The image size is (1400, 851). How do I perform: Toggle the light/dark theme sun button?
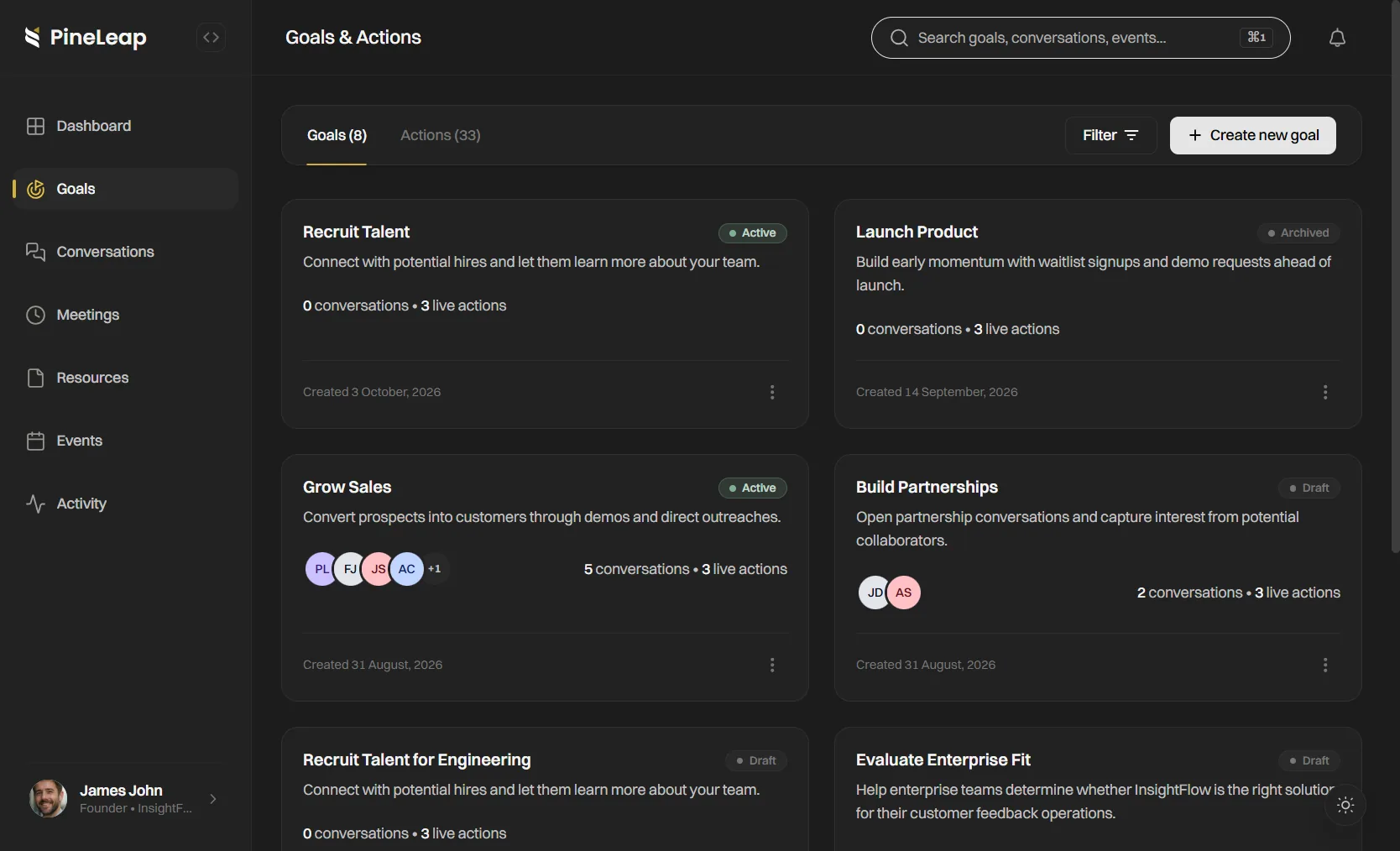(x=1345, y=805)
